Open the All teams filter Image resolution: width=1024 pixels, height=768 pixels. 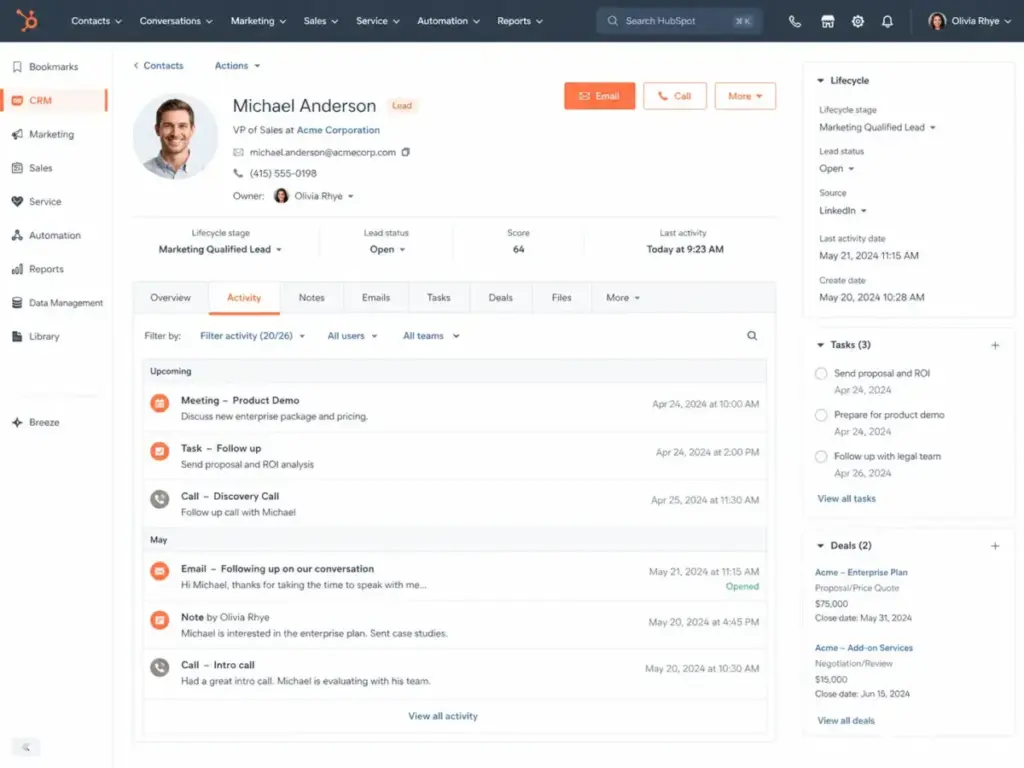[x=431, y=336]
